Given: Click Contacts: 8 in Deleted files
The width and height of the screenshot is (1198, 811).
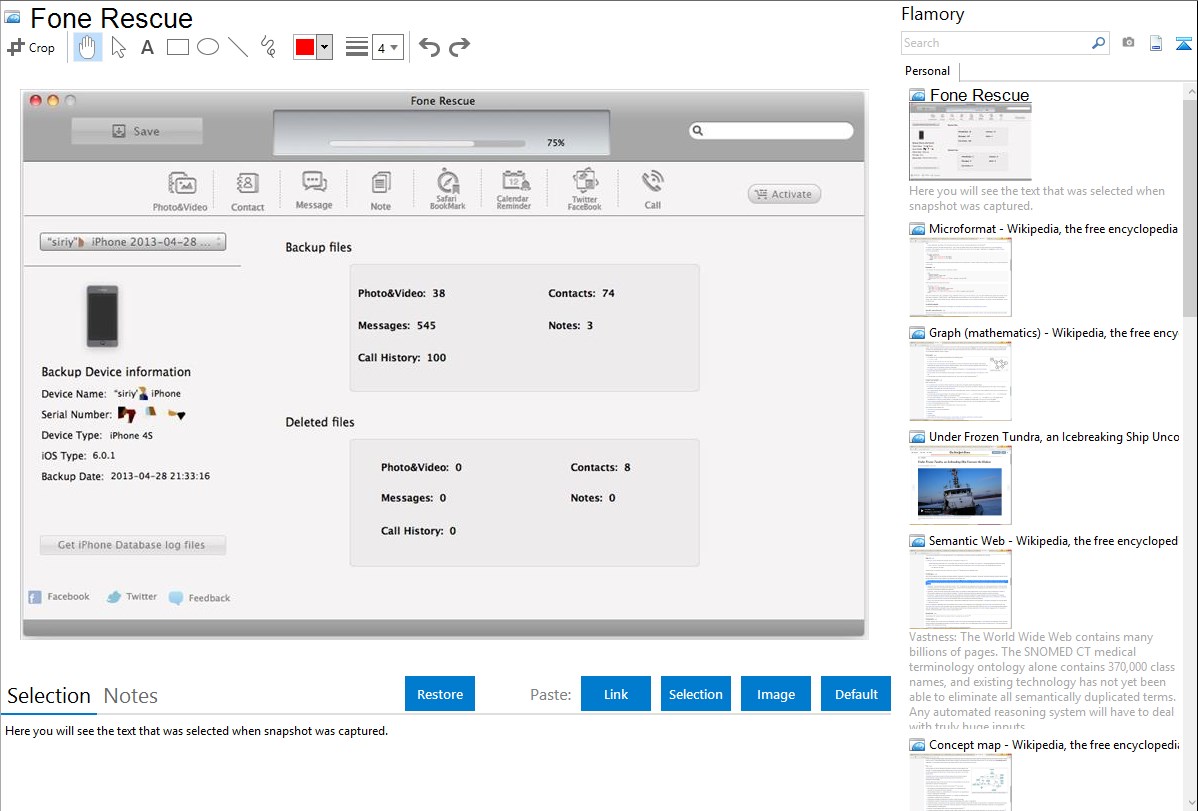Looking at the screenshot, I should (601, 467).
